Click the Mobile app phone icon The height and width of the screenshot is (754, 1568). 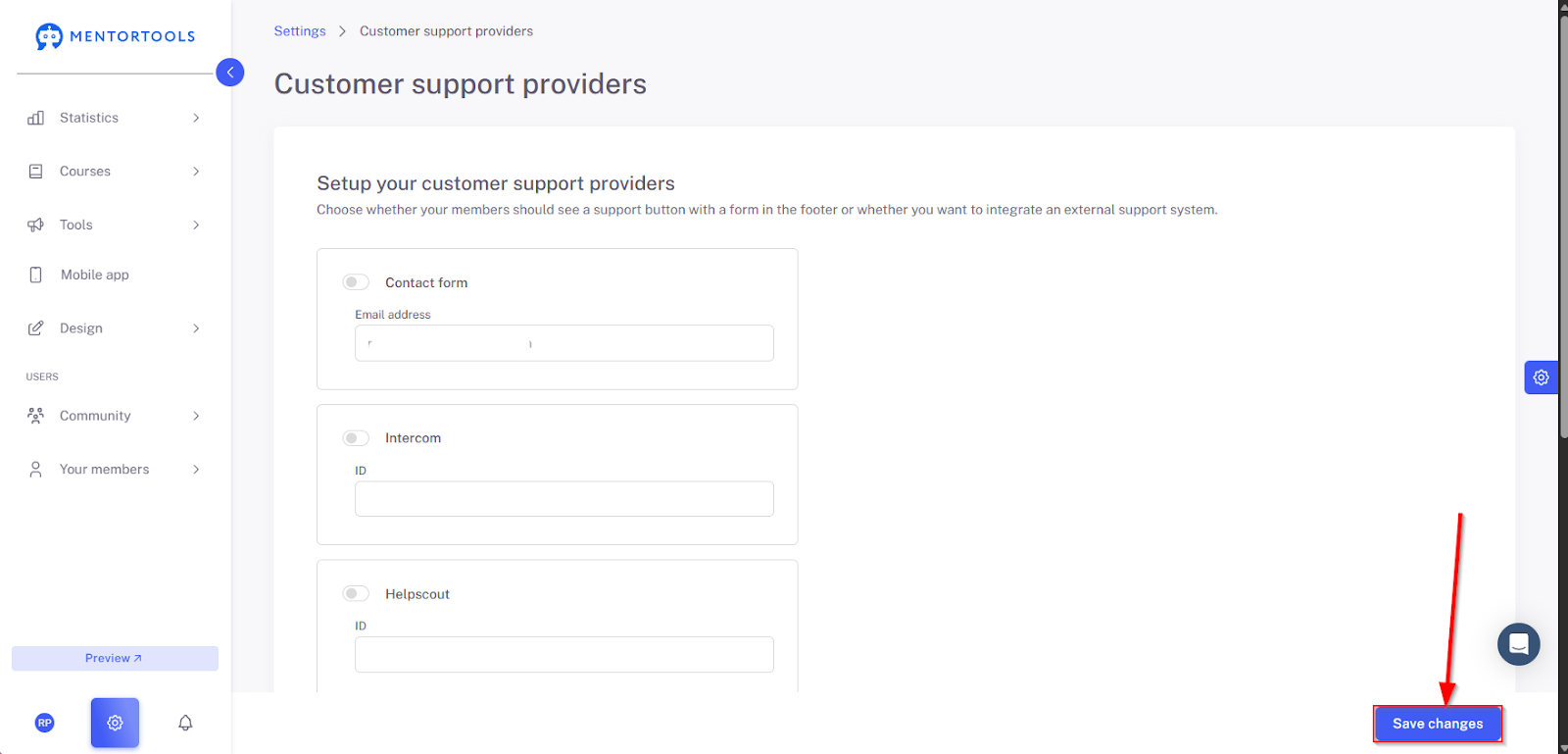36,275
